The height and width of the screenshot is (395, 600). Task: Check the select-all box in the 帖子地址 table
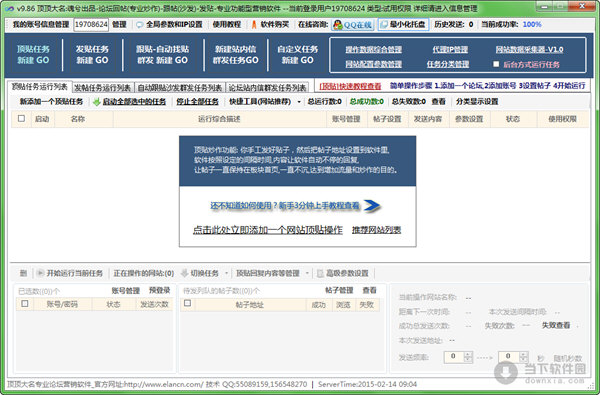point(188,304)
